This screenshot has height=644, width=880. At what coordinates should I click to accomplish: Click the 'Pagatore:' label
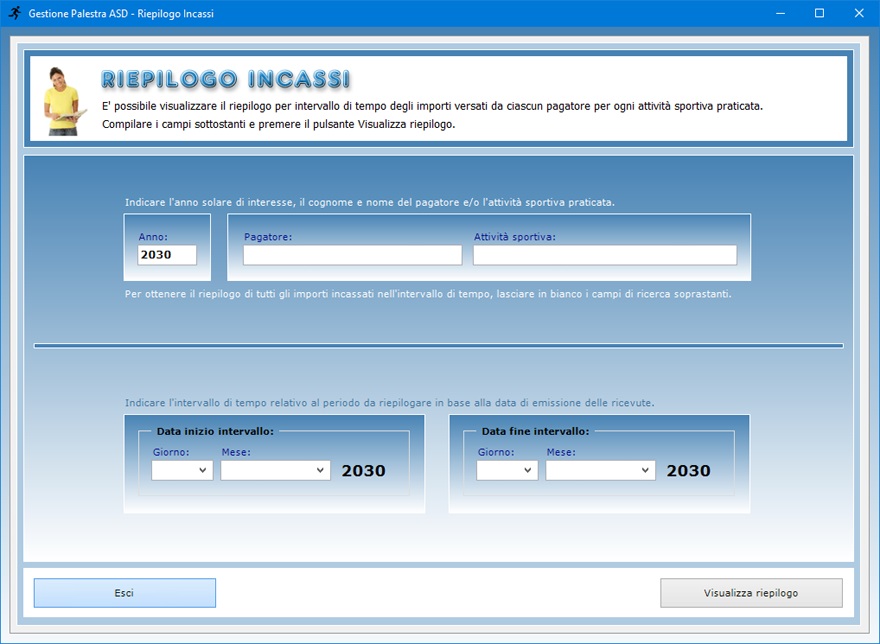(x=268, y=237)
